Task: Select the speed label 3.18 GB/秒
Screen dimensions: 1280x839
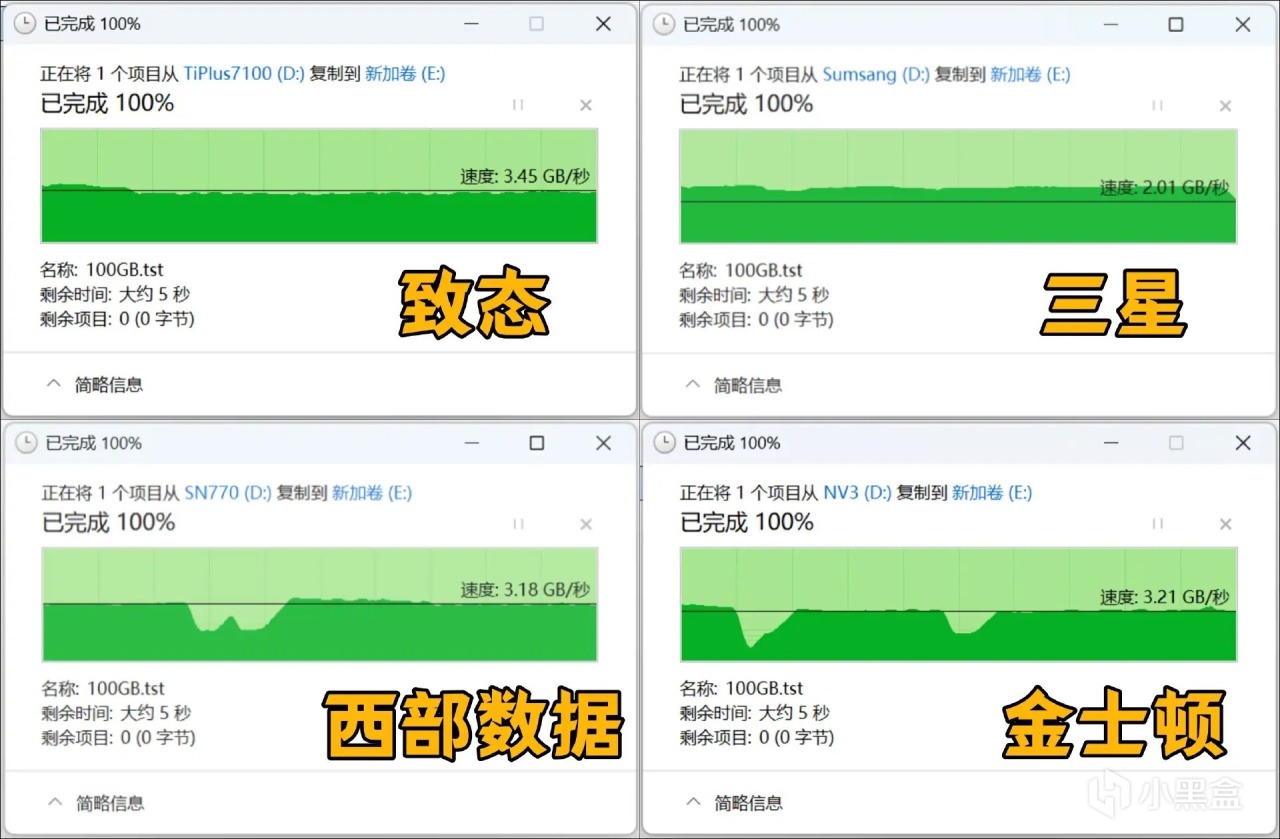Action: coord(525,589)
